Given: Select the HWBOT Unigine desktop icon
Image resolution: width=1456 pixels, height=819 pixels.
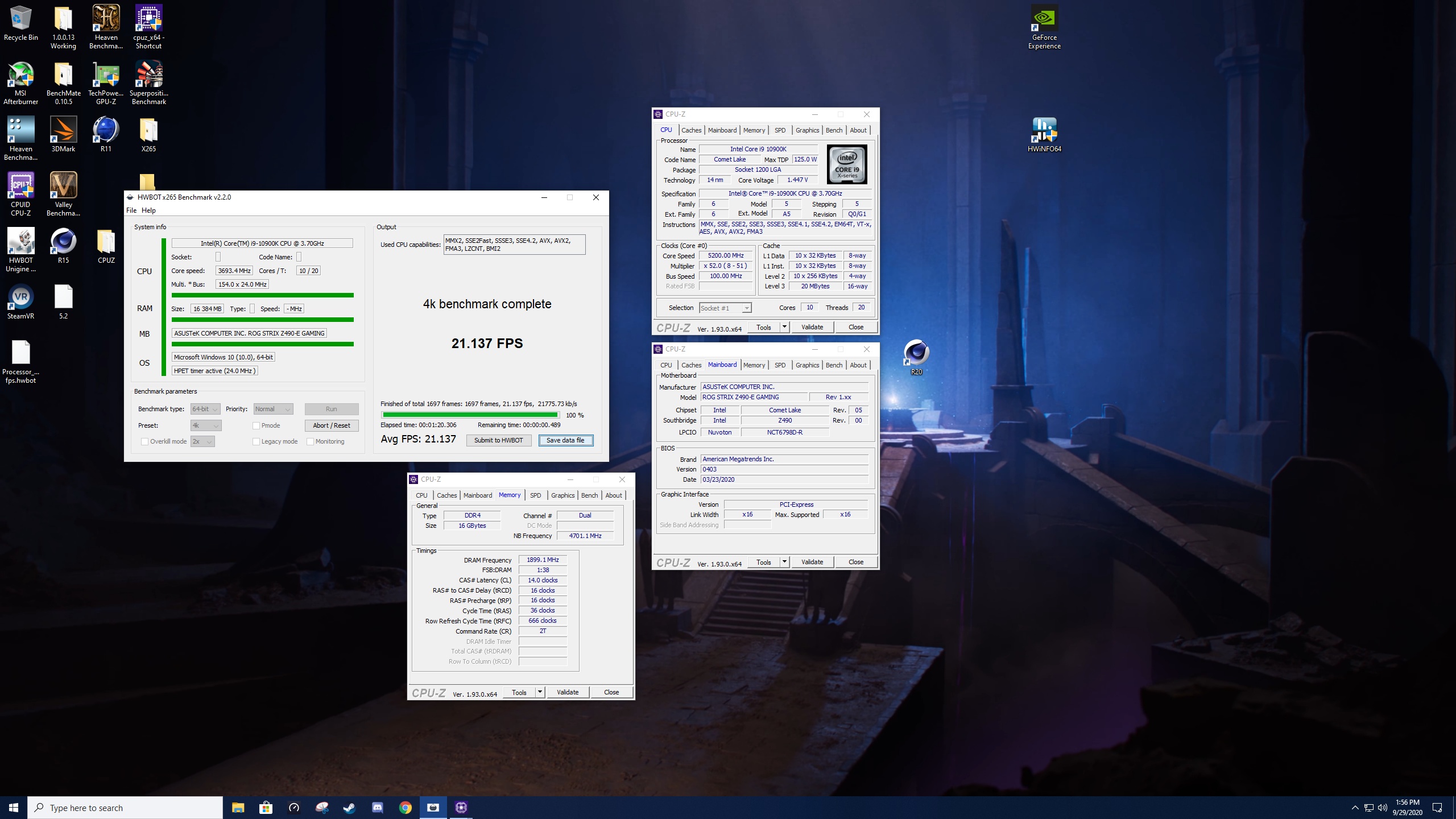Looking at the screenshot, I should tap(21, 250).
